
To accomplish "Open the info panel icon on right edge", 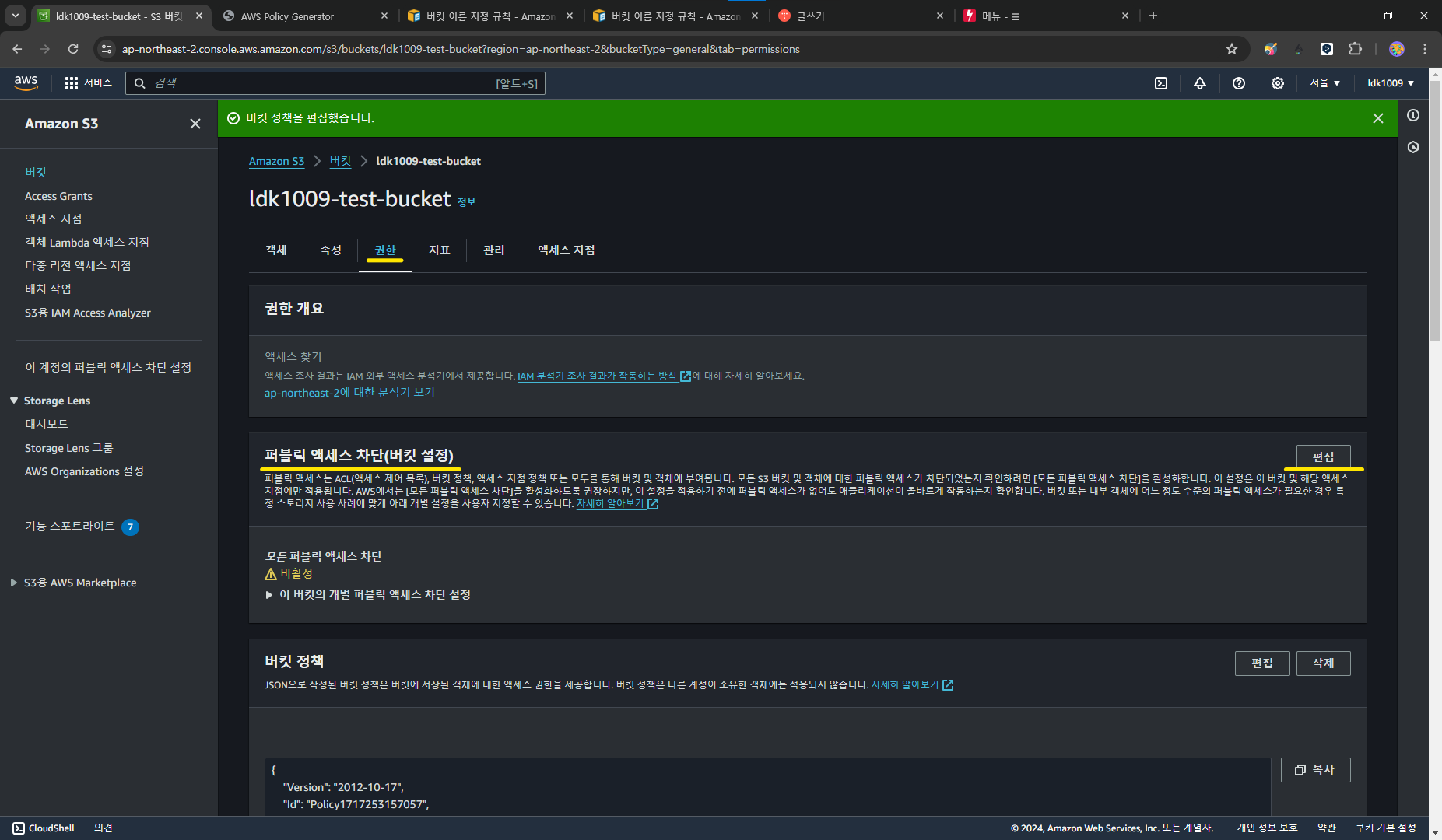I will [x=1413, y=115].
